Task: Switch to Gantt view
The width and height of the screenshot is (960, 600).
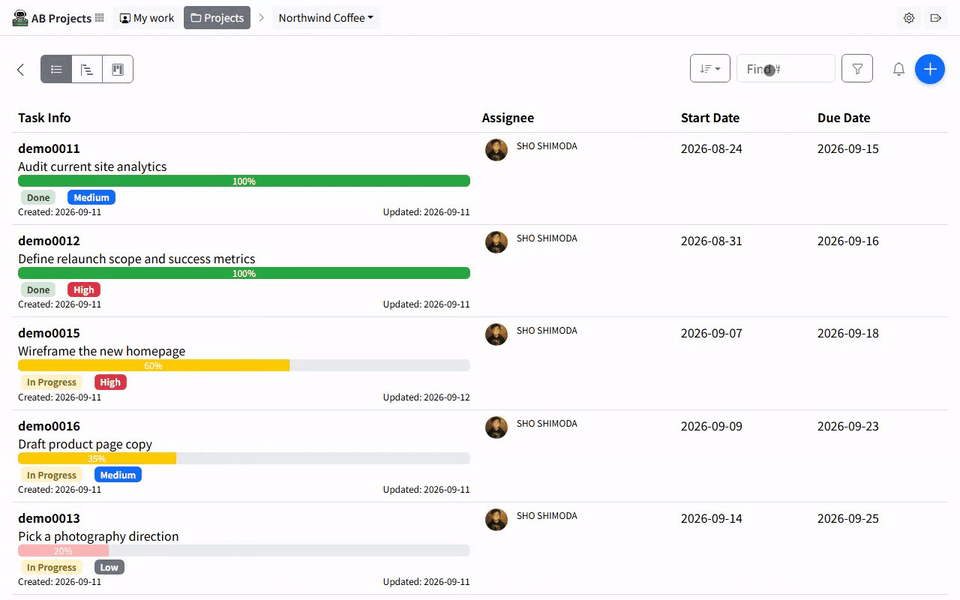Action: (87, 69)
